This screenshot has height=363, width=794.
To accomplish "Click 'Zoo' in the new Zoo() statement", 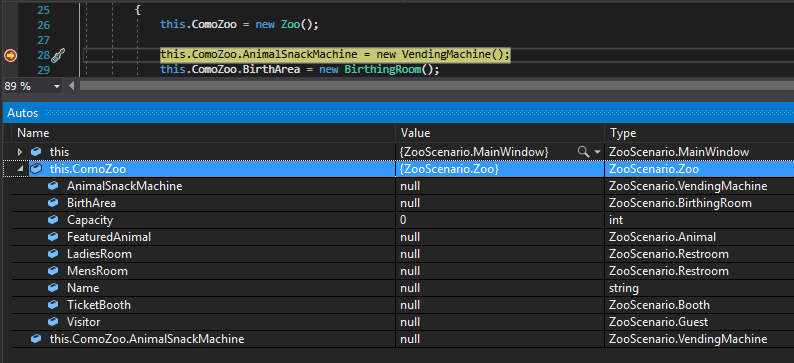I will 291,24.
